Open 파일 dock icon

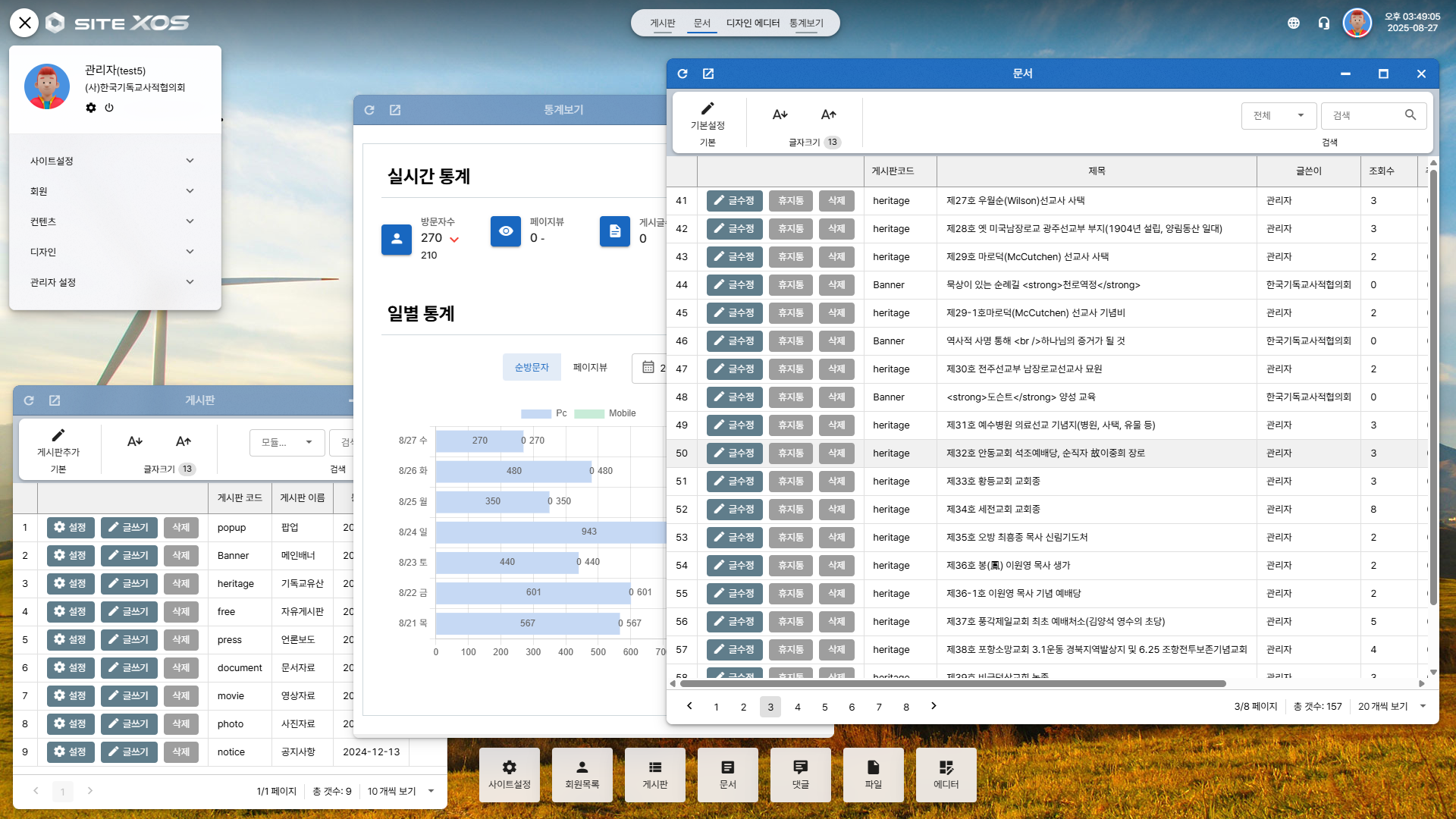[x=874, y=775]
